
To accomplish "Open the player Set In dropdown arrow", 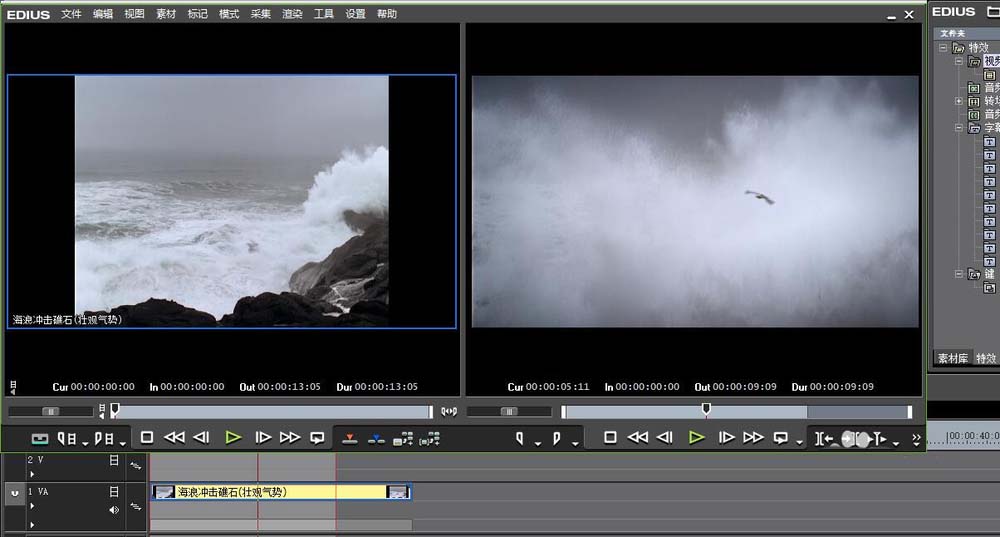I will pyautogui.click(x=85, y=443).
